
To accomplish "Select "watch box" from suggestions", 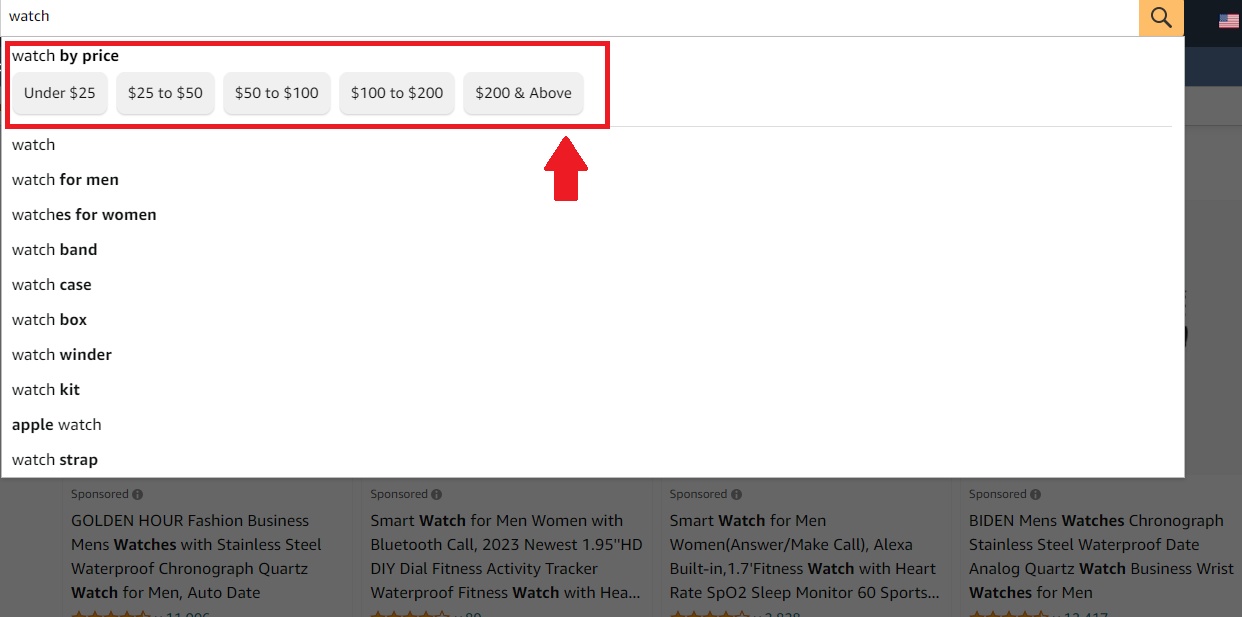I will click(592, 320).
